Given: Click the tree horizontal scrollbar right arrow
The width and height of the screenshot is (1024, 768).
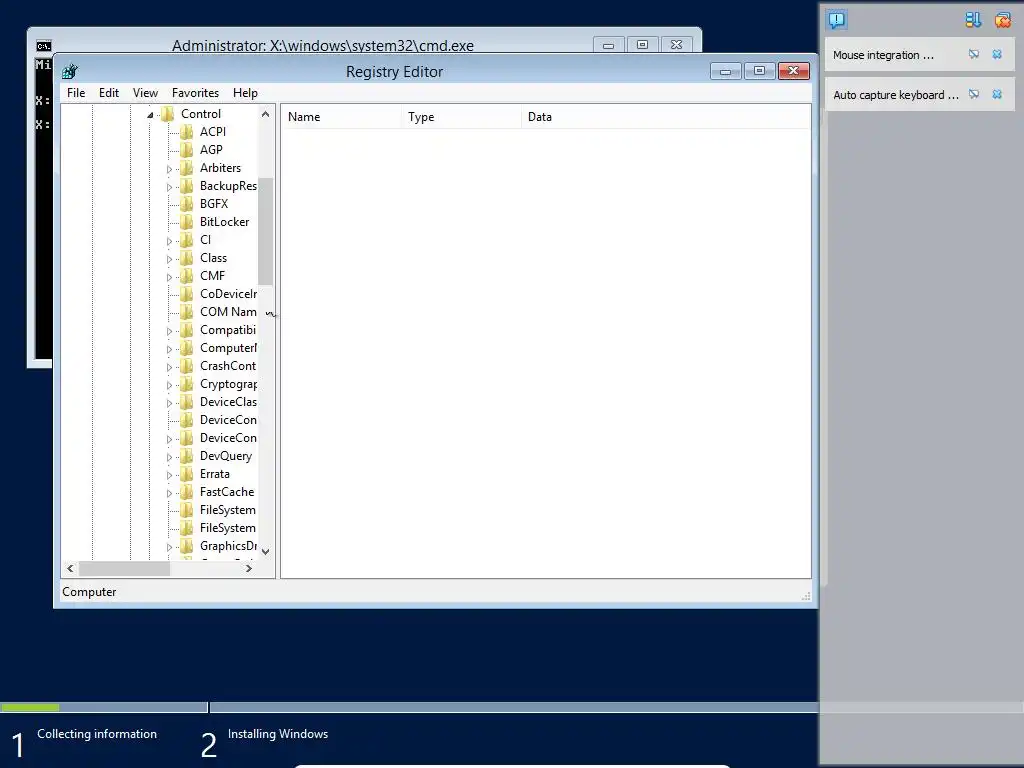Looking at the screenshot, I should 249,569.
